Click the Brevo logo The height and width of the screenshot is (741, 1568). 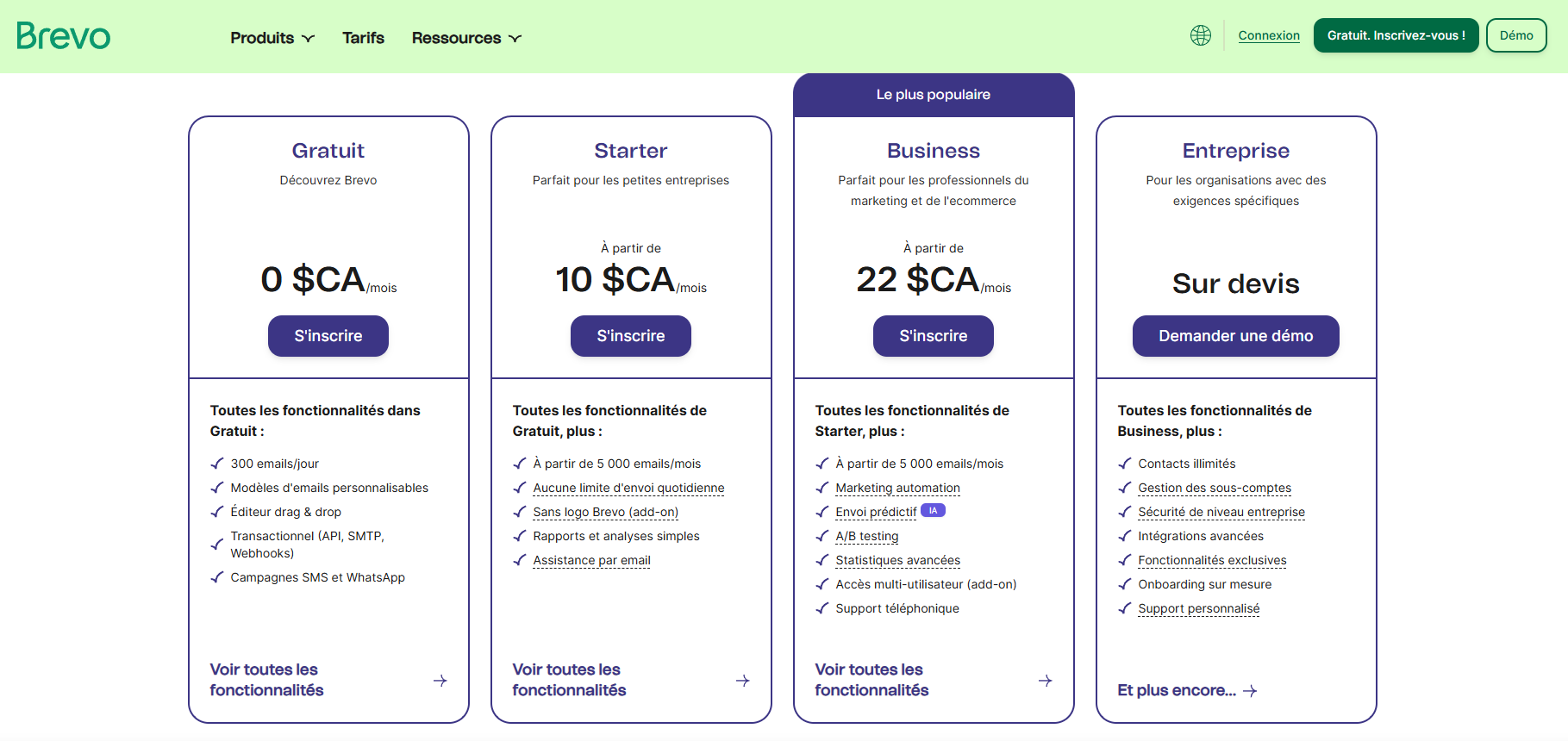[64, 36]
